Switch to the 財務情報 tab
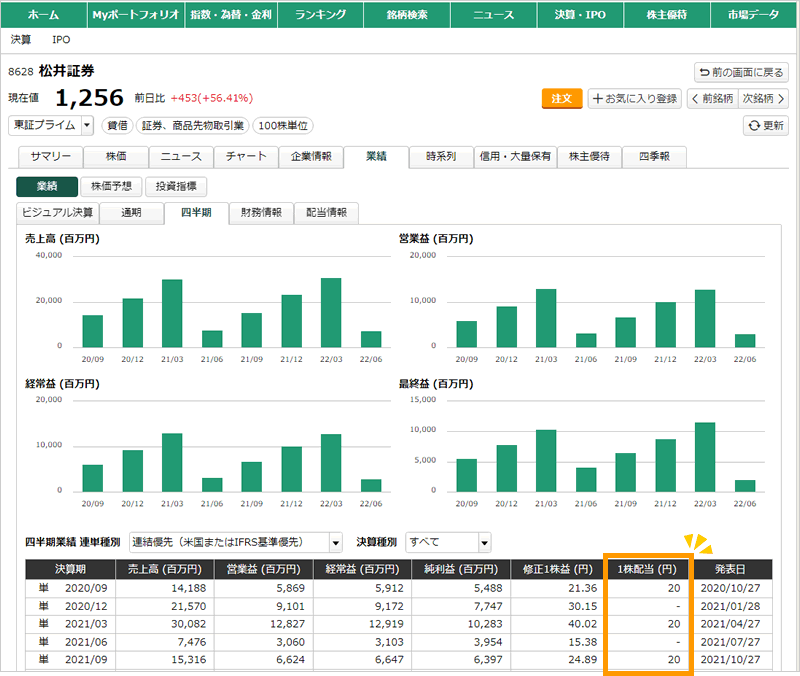 tap(261, 213)
